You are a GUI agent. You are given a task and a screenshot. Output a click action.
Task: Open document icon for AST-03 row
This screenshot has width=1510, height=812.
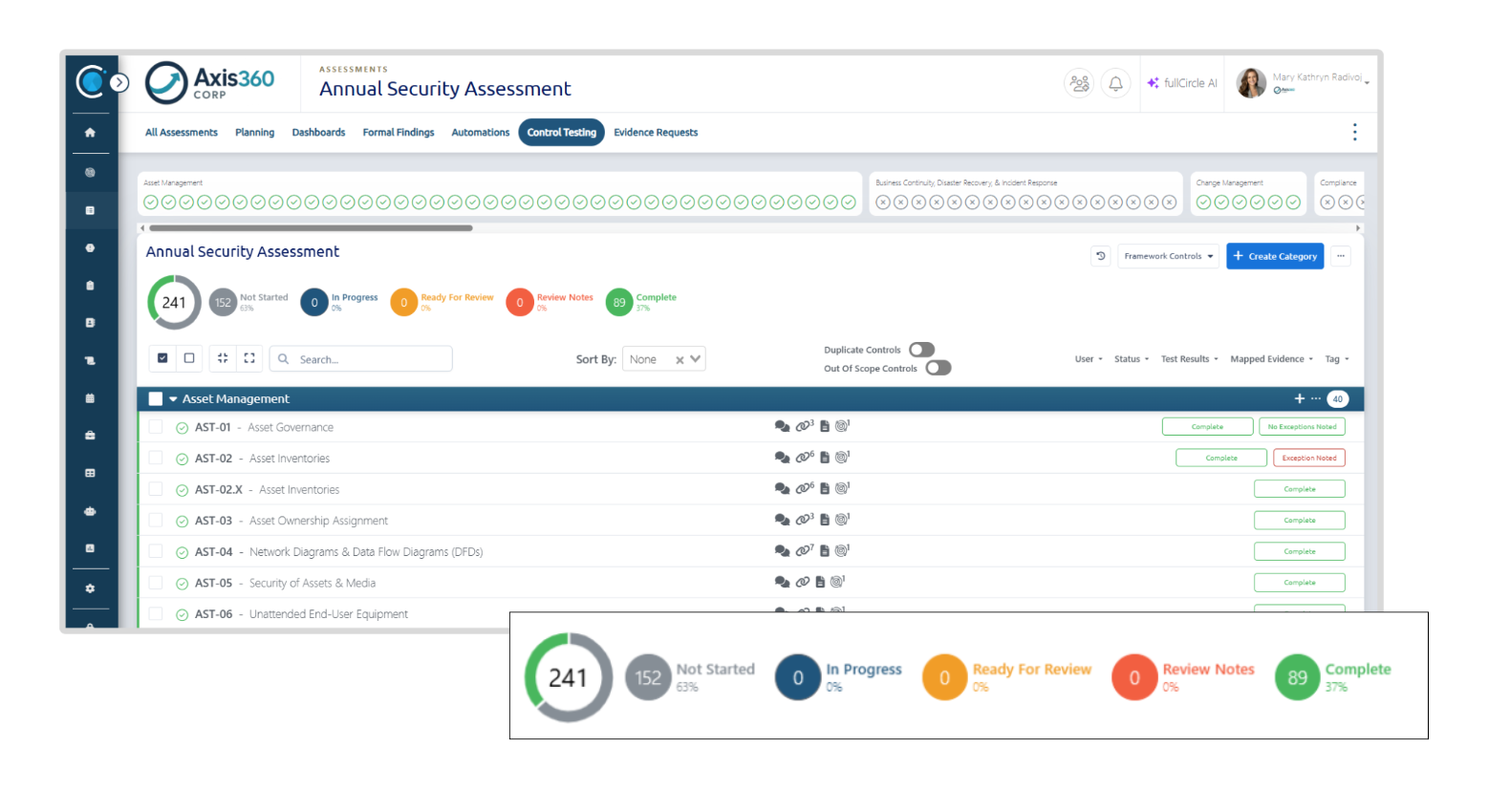point(825,521)
